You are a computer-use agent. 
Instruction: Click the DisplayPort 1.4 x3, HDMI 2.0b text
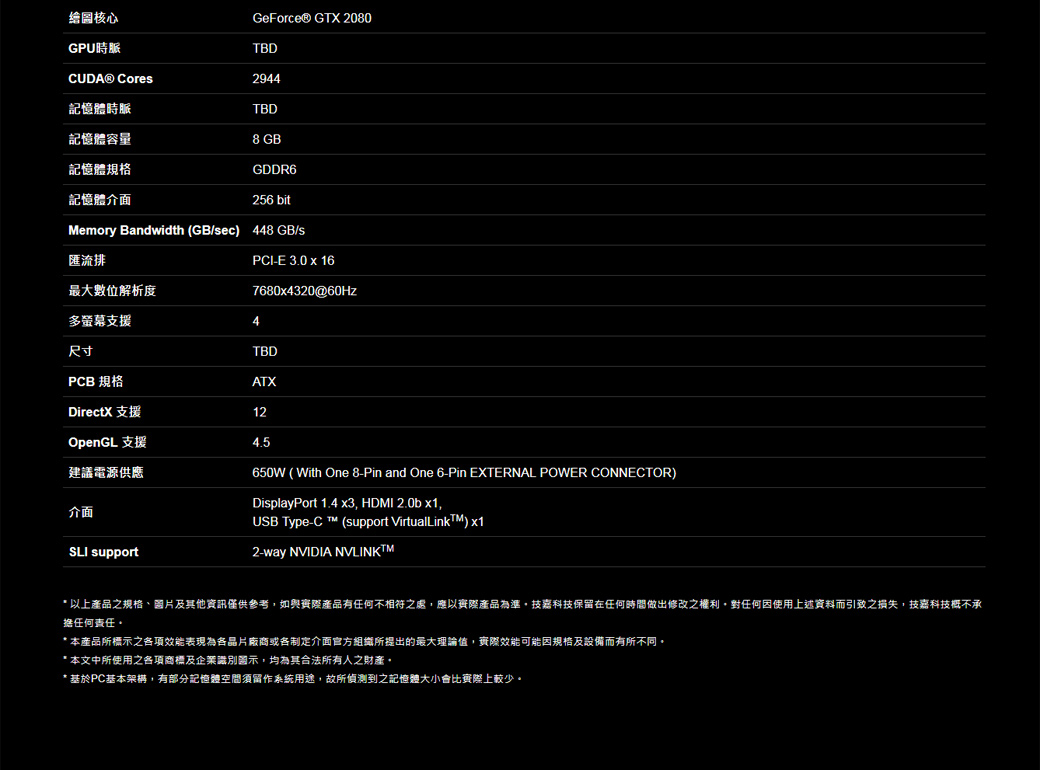[346, 502]
